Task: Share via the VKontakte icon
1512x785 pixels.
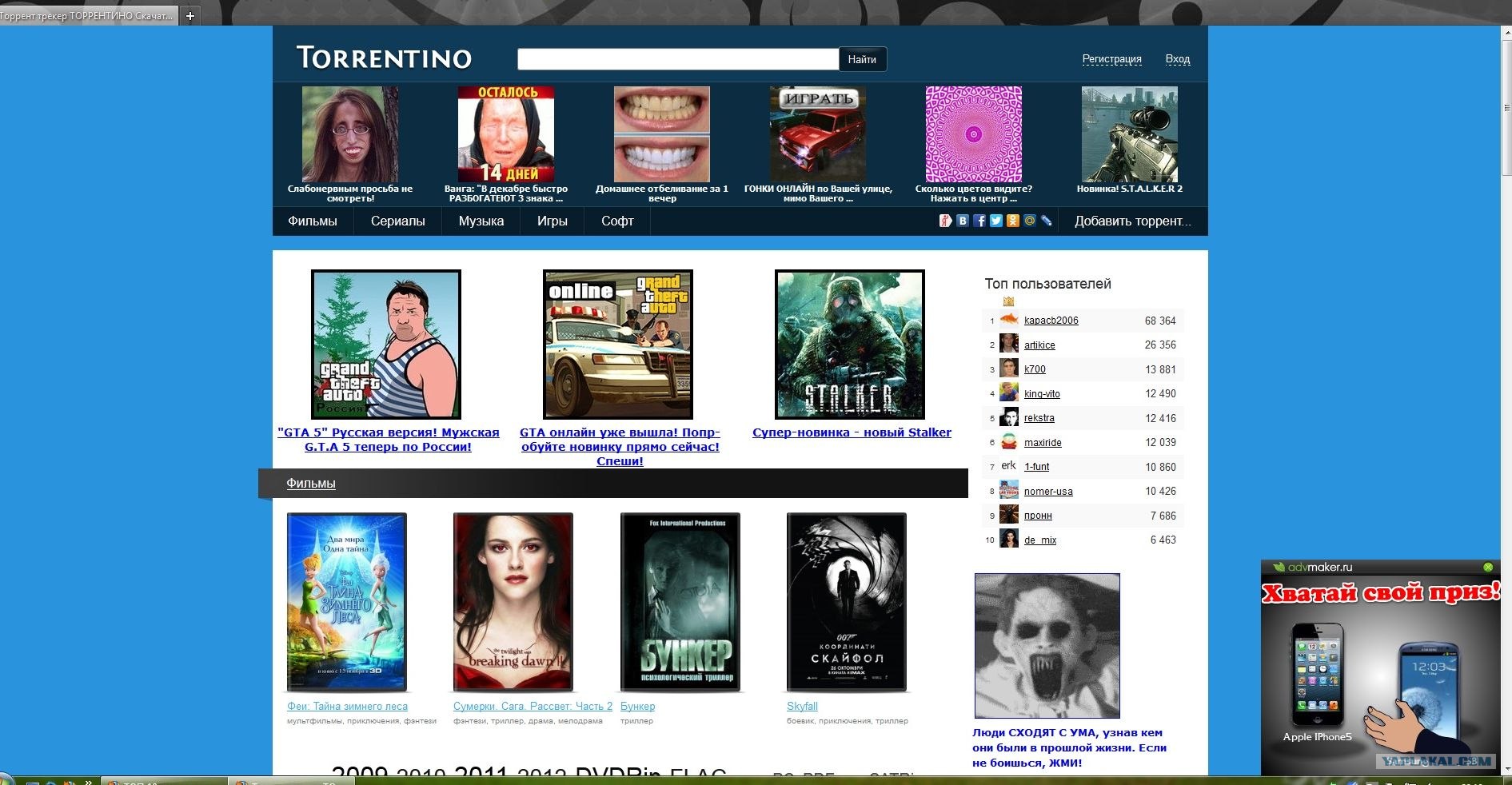Action: pos(963,221)
